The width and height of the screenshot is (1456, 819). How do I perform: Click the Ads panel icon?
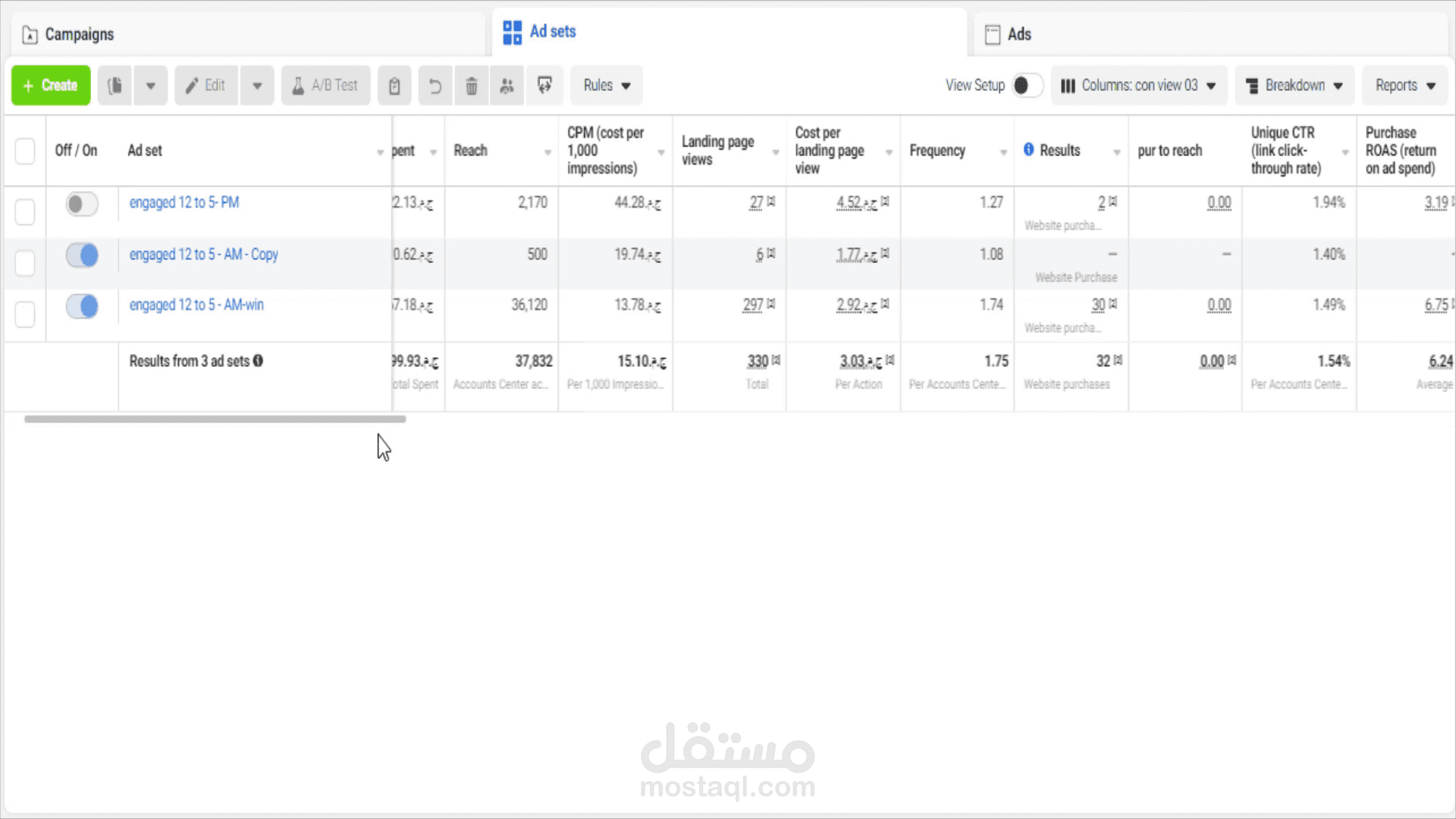(990, 34)
